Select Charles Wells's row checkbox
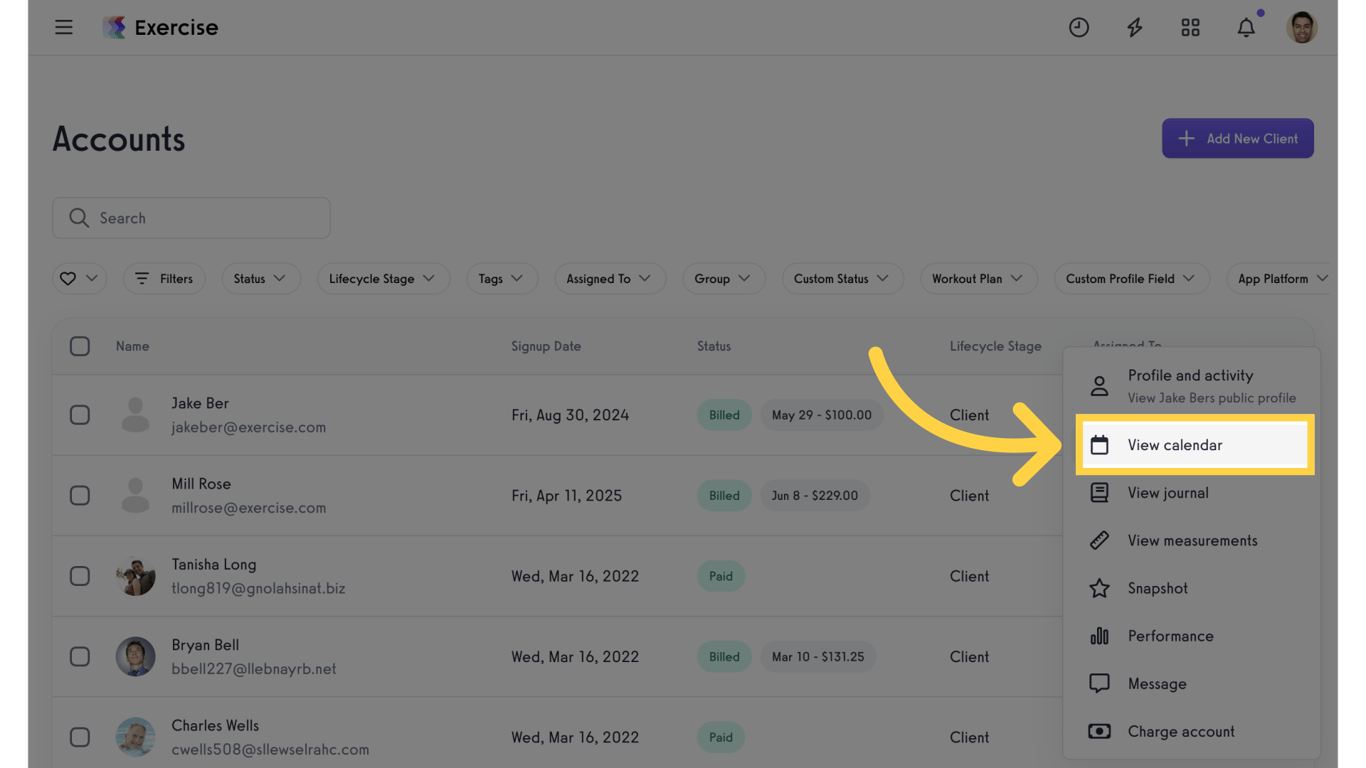 [80, 737]
